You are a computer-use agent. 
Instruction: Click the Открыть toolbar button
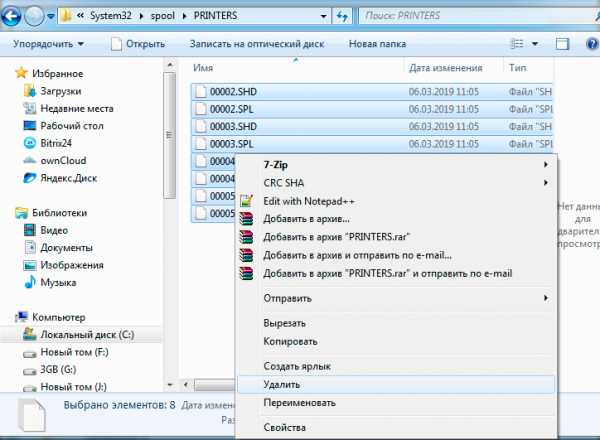tap(138, 44)
